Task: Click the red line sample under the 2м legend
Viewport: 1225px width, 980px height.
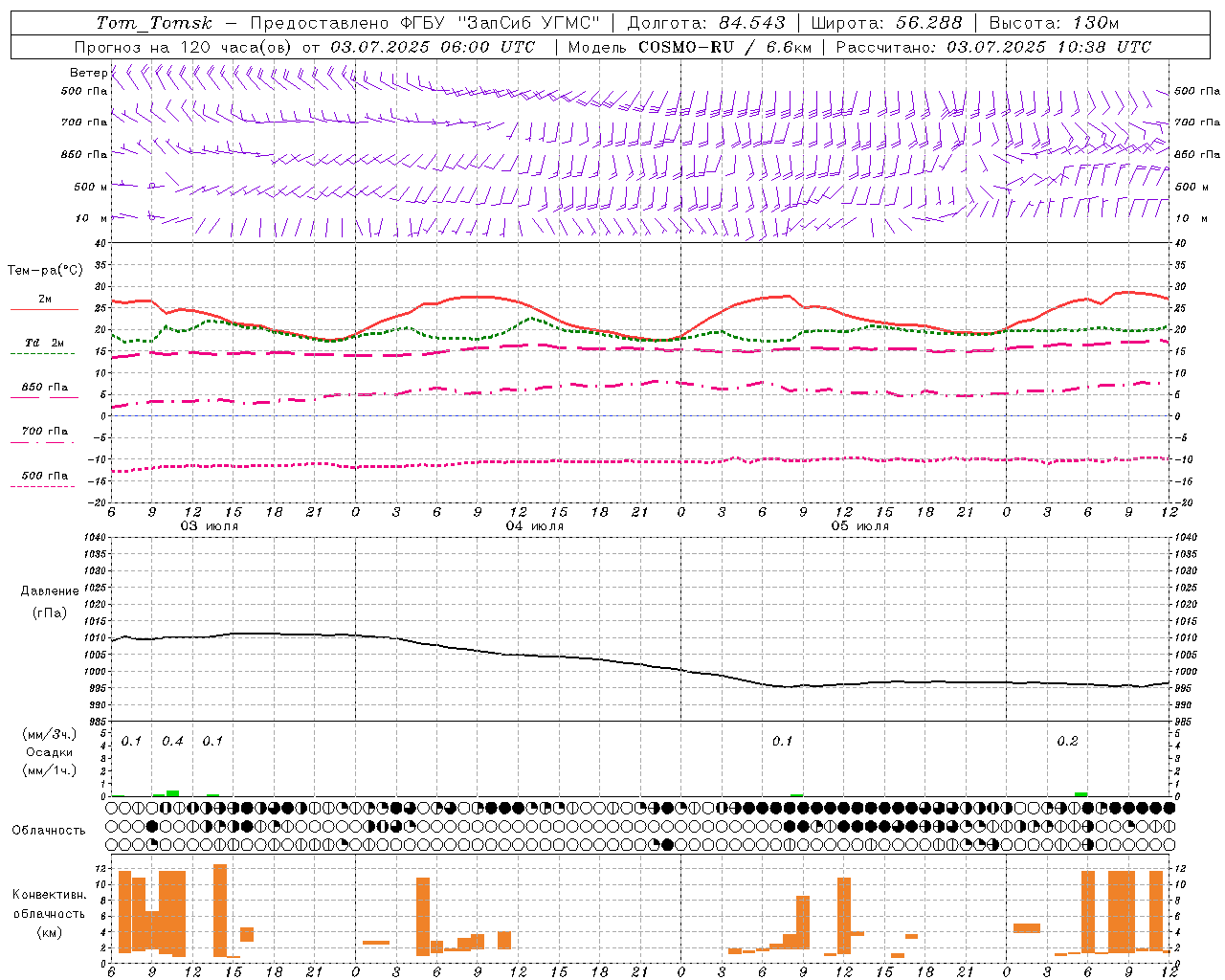Action: tap(44, 310)
